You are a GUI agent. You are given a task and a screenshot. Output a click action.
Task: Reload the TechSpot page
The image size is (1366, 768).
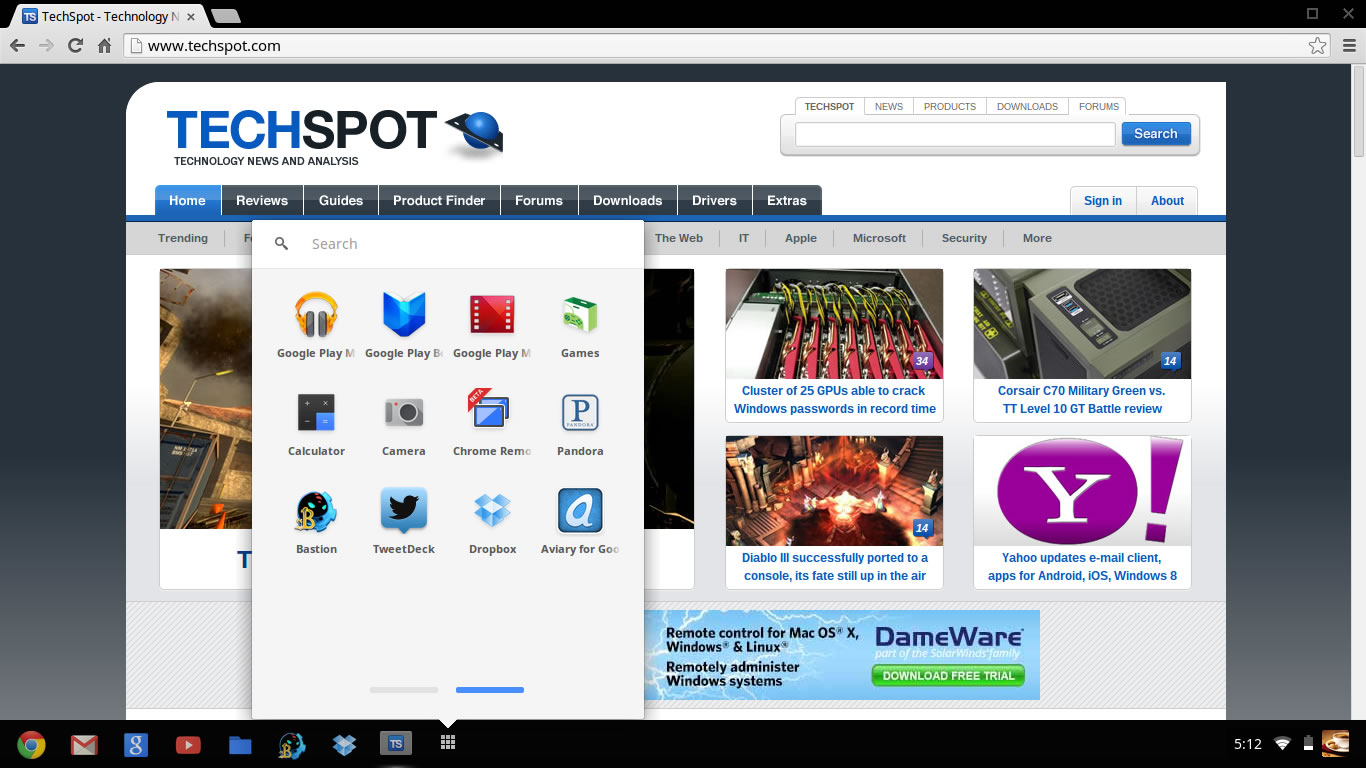click(x=75, y=46)
